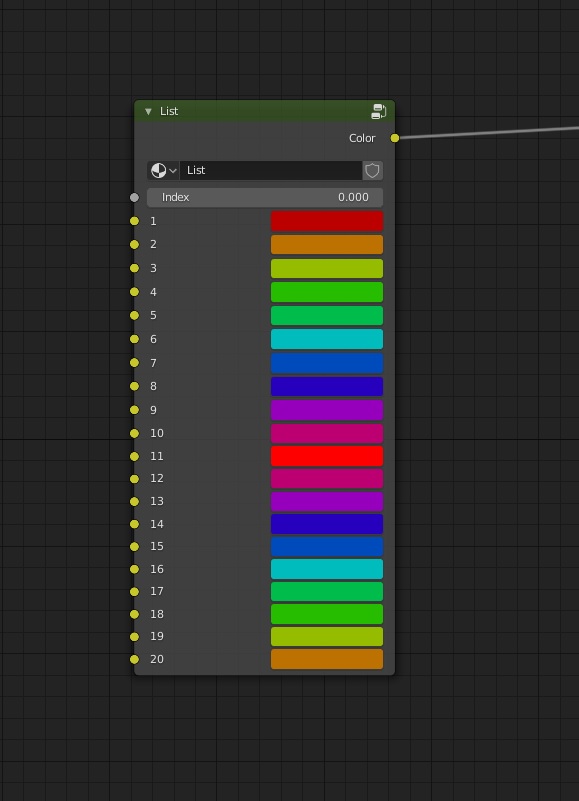The image size is (579, 801).
Task: Open color swatch for input 20
Action: click(x=327, y=659)
